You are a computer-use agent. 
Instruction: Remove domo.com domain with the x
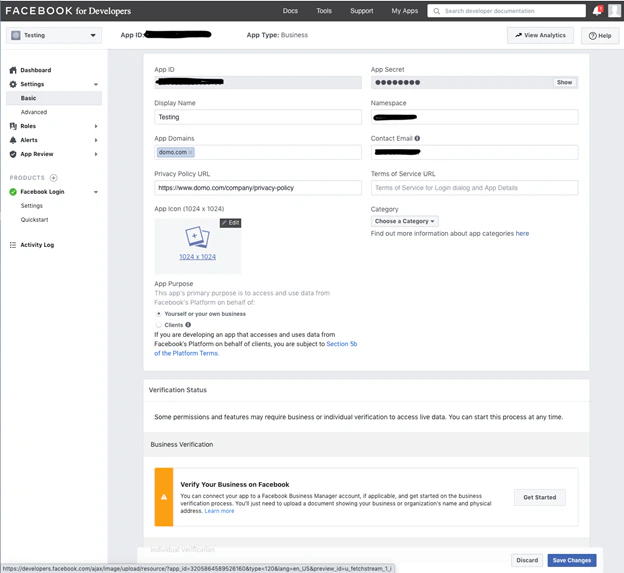[x=190, y=152]
